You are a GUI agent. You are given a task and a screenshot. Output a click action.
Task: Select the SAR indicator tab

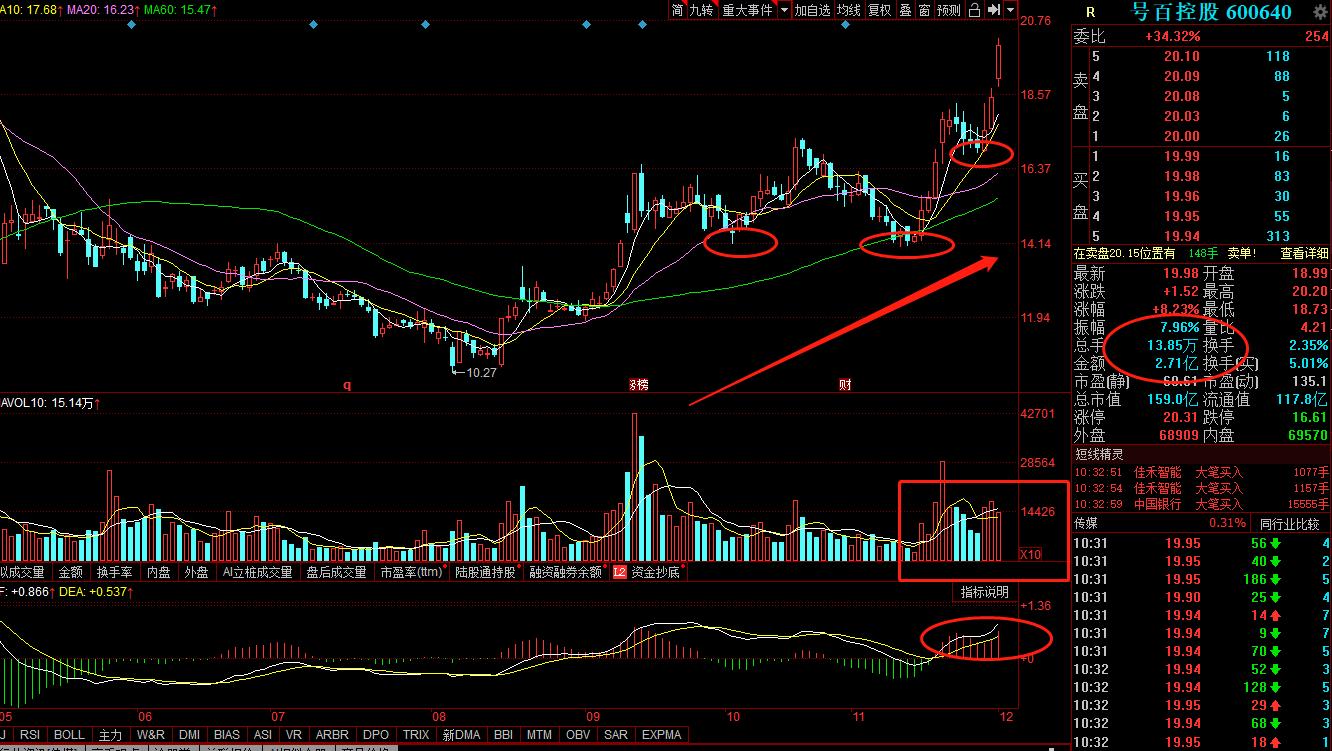pos(616,735)
